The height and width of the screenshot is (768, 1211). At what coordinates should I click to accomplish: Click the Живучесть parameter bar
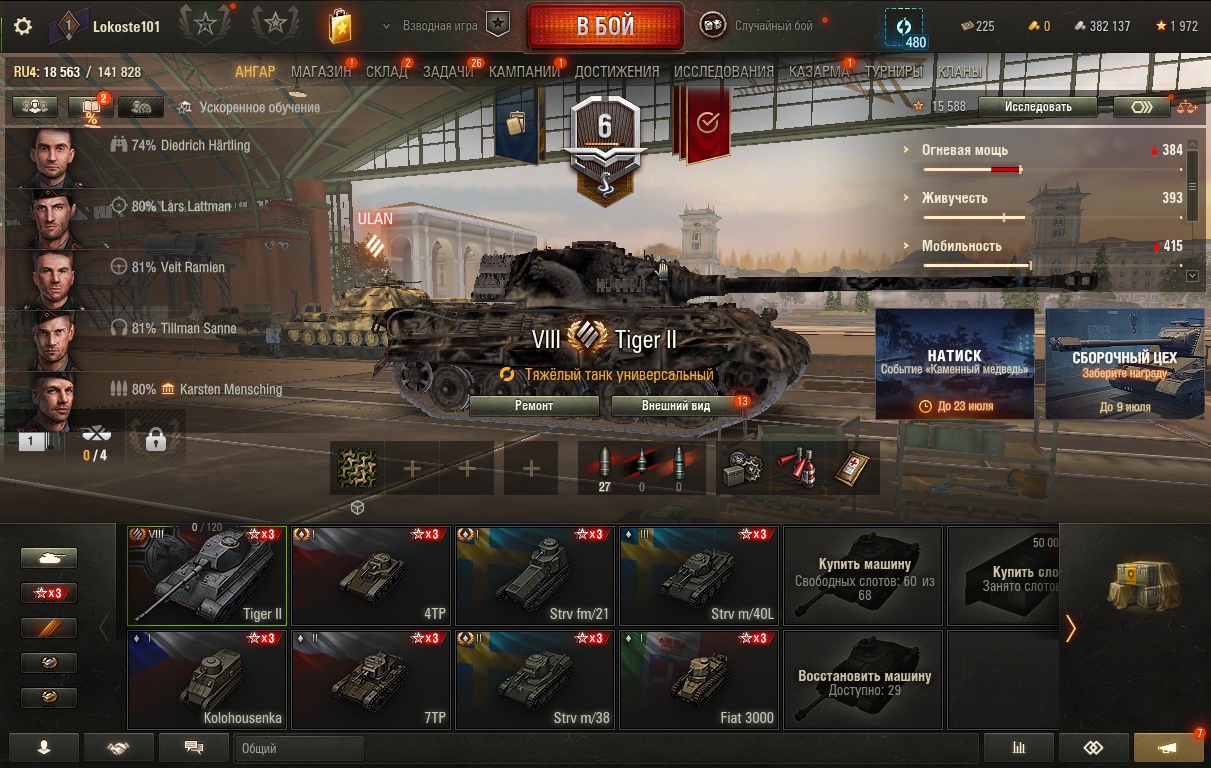click(974, 217)
